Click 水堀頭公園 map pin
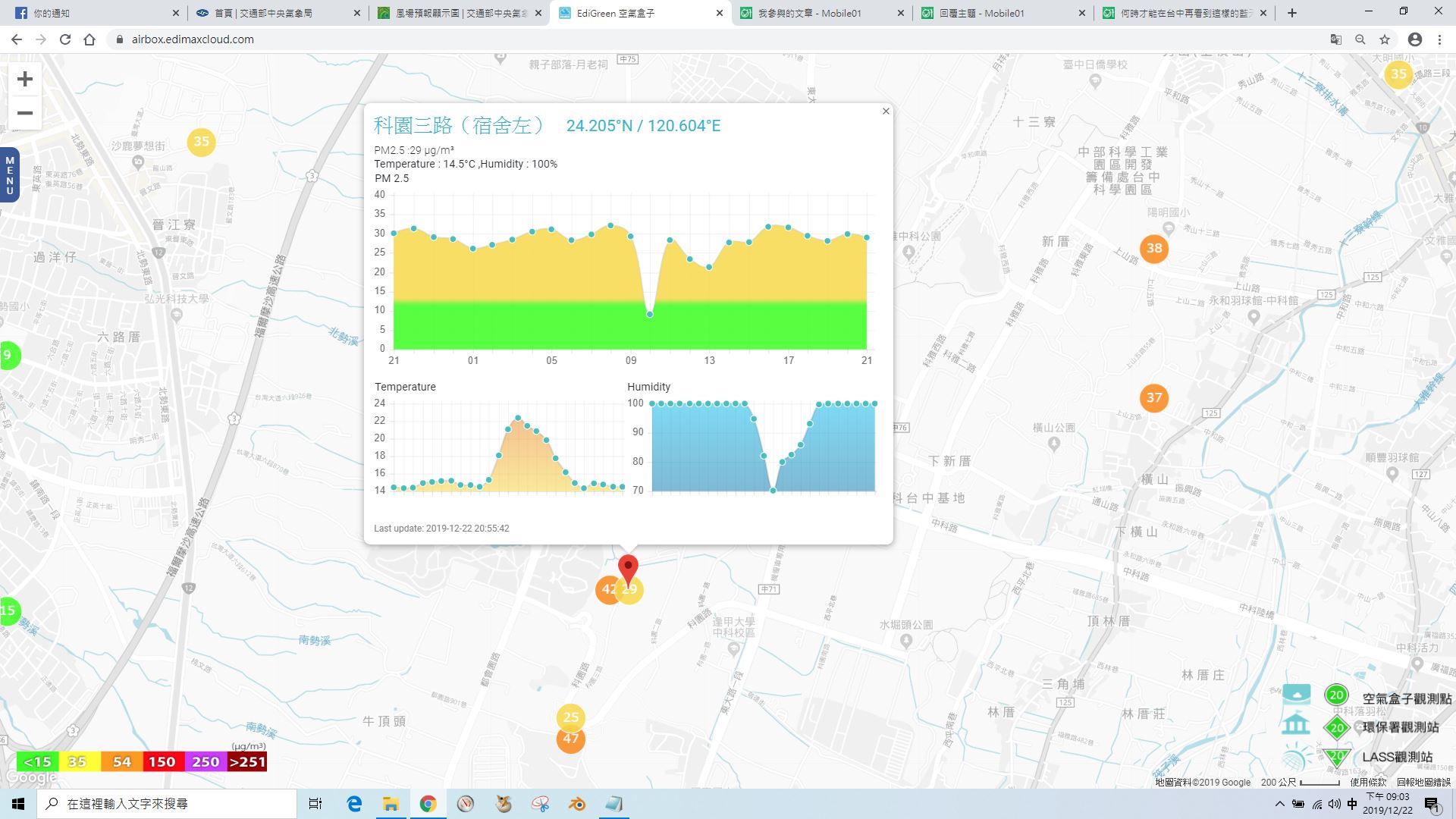Image resolution: width=1456 pixels, height=819 pixels. [x=906, y=641]
